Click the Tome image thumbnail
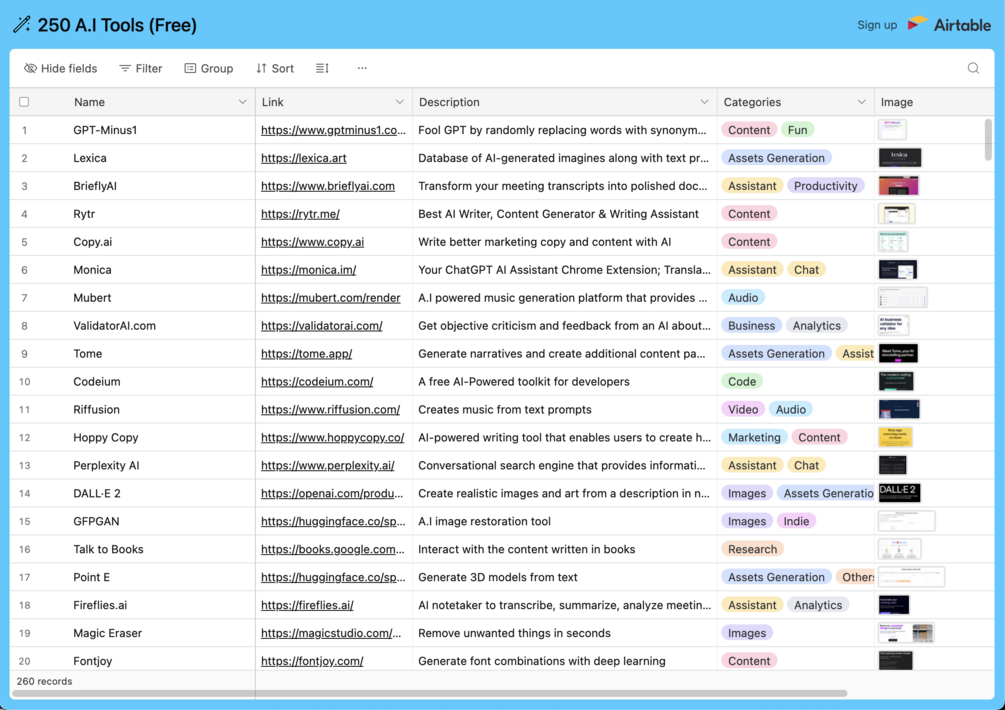This screenshot has width=1005, height=710. [898, 354]
